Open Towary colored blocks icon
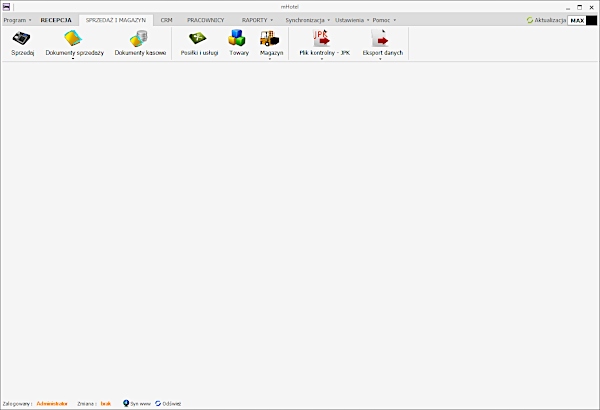Image resolution: width=600 pixels, height=410 pixels. 237,38
